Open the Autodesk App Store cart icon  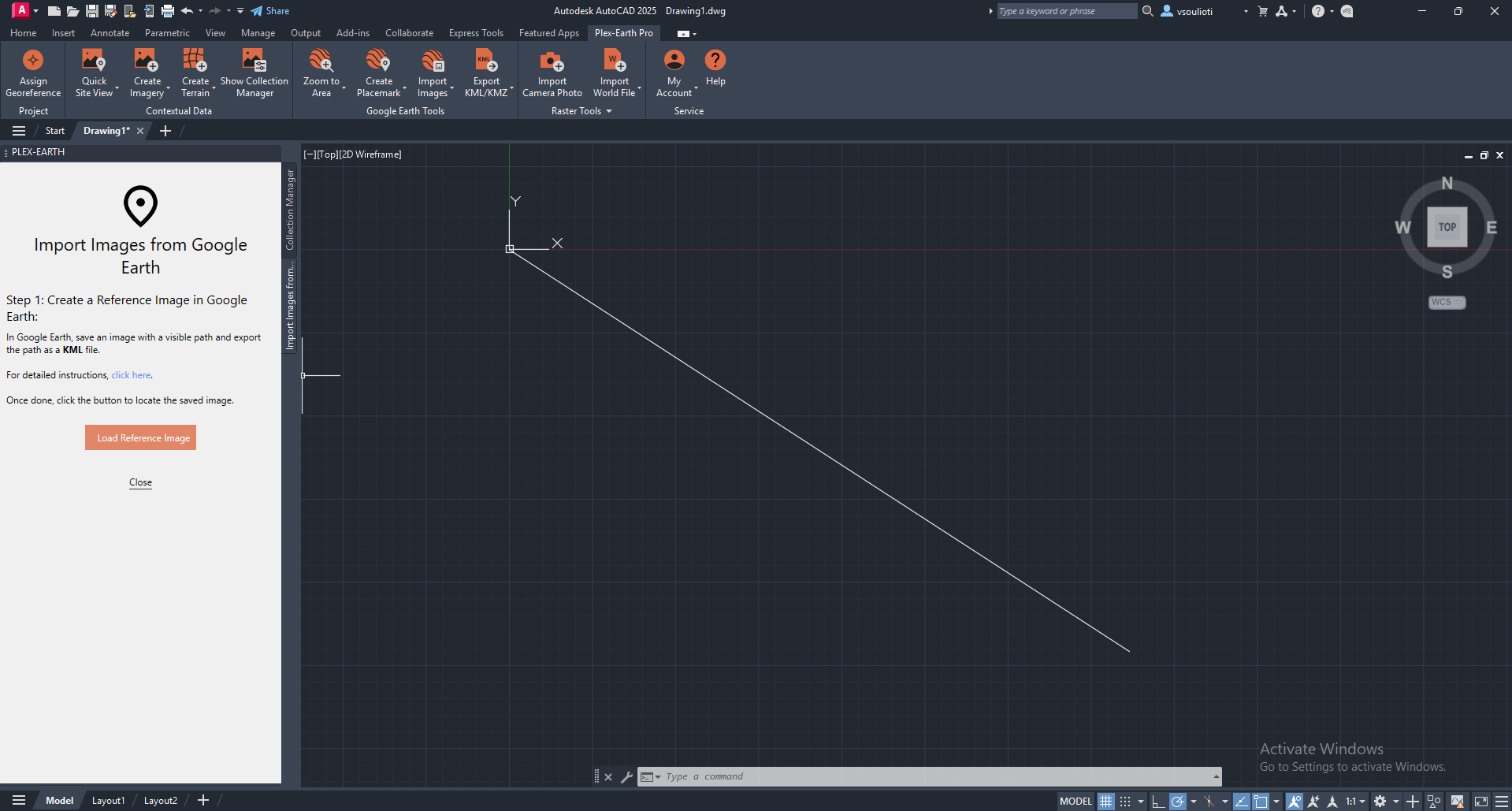coord(1263,11)
